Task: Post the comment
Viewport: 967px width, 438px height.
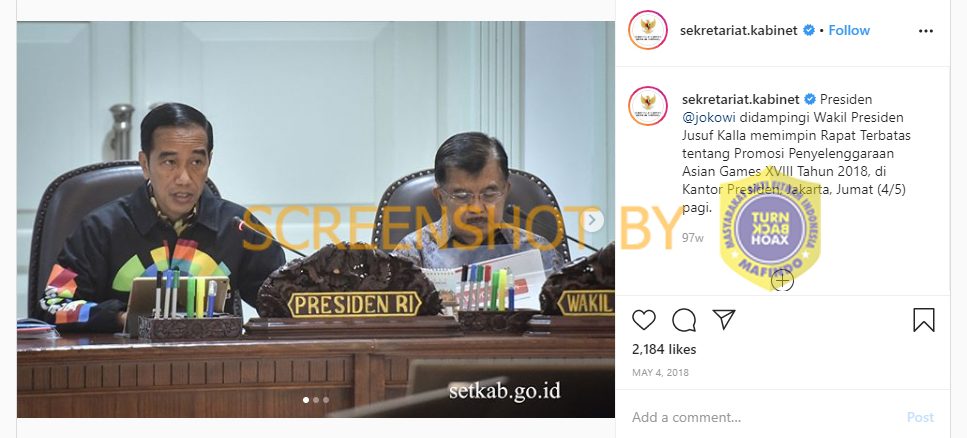Action: tap(920, 418)
